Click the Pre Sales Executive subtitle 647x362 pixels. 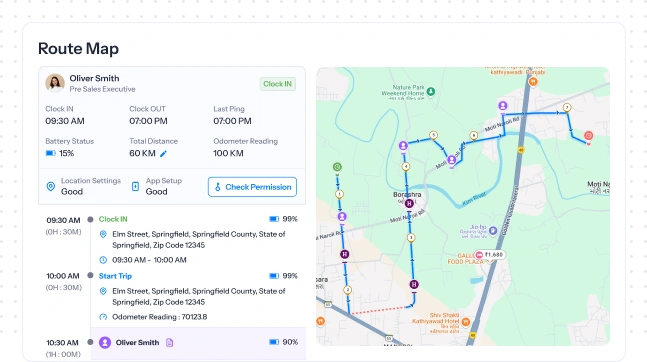pos(102,89)
